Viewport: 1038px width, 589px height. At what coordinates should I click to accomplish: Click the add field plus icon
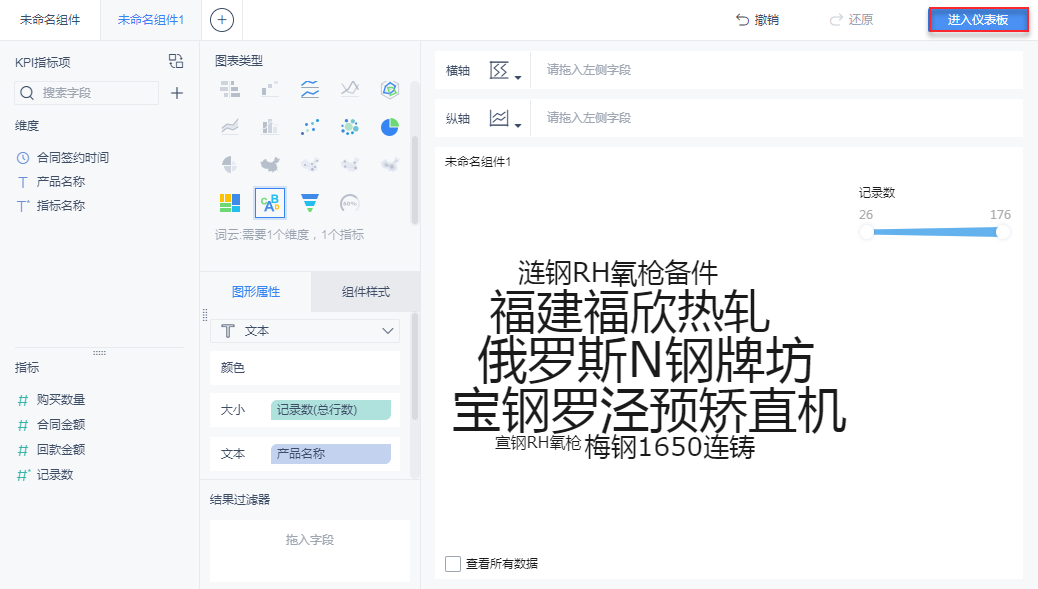click(177, 93)
